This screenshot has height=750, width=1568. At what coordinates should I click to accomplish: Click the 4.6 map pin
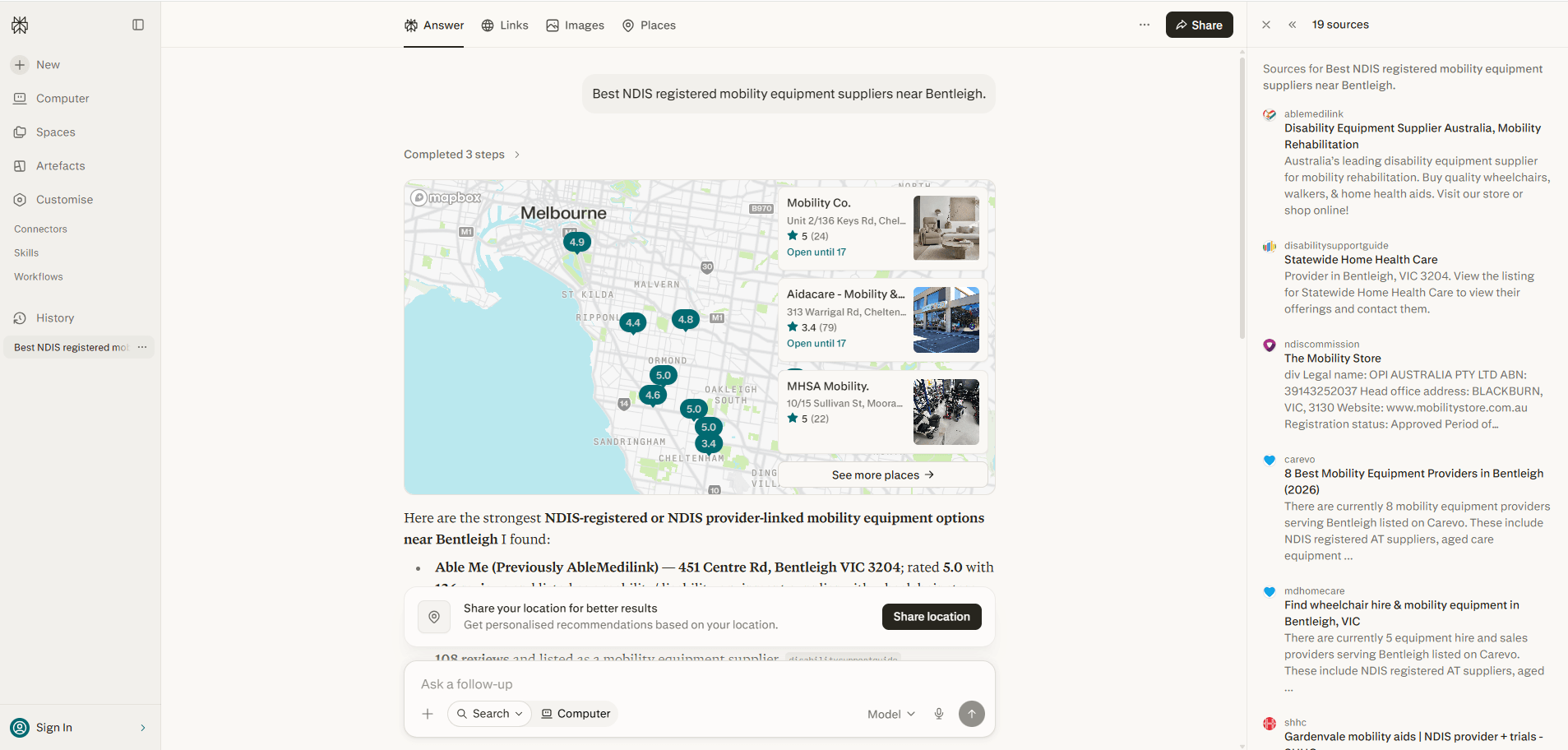(653, 396)
